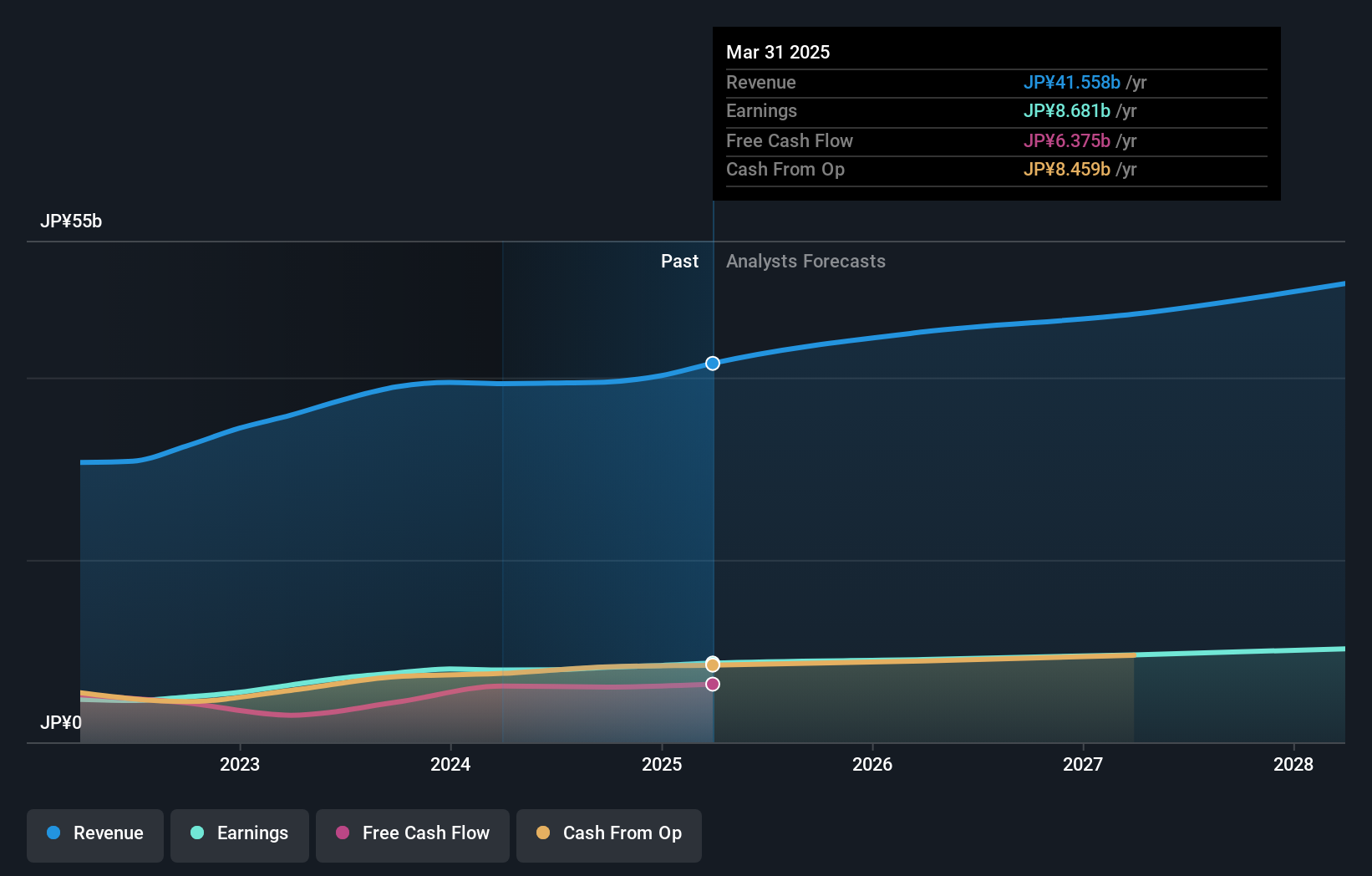Click the 2025 x-axis label

662,764
